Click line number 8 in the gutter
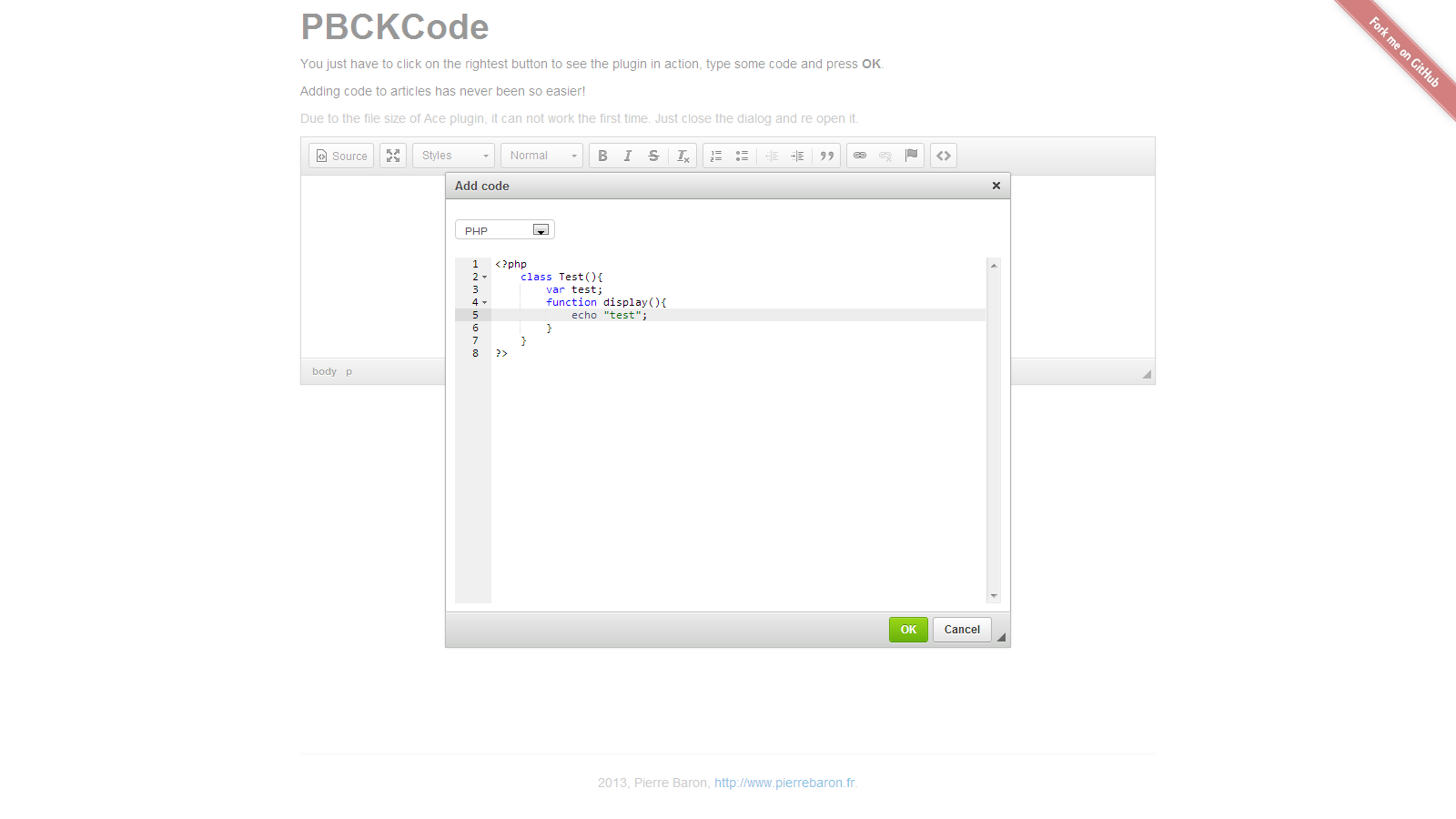1456x819 pixels. pos(475,353)
